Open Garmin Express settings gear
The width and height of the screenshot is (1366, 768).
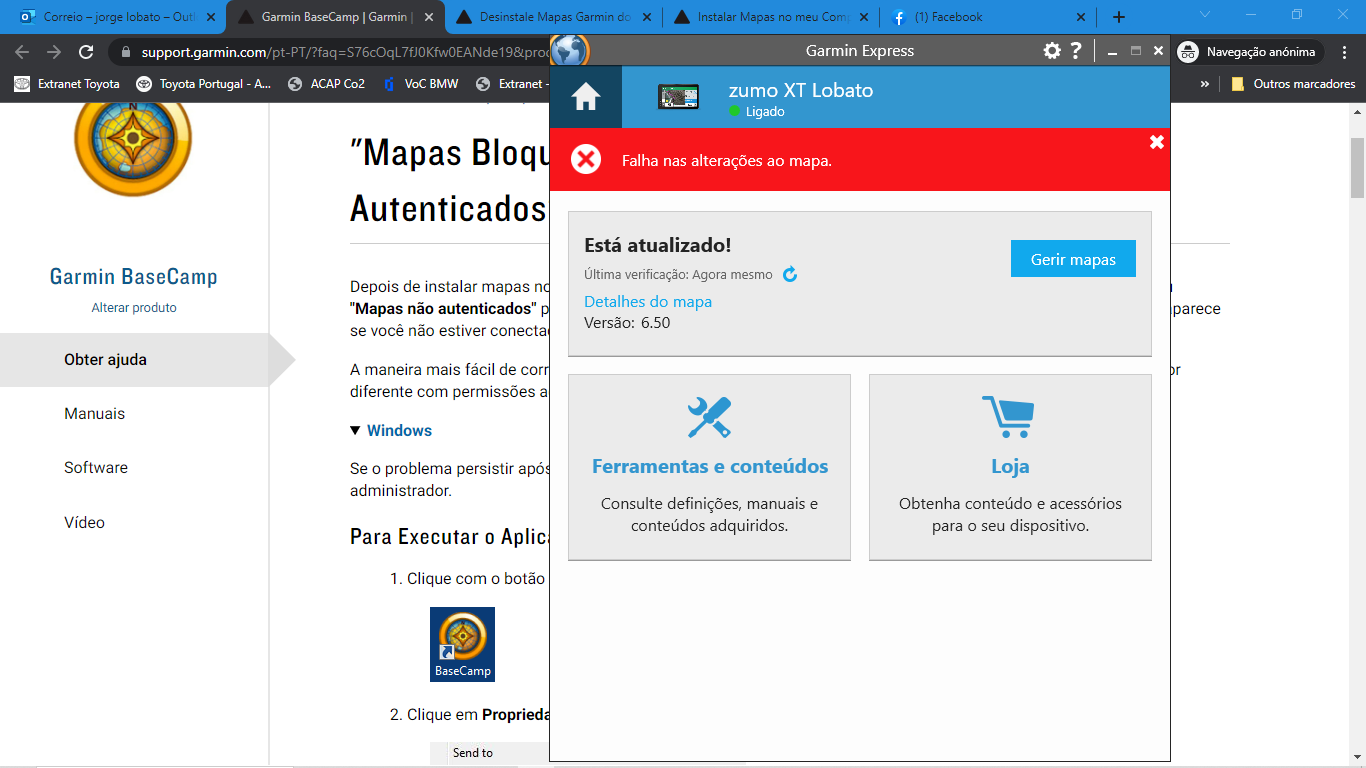[x=1052, y=51]
